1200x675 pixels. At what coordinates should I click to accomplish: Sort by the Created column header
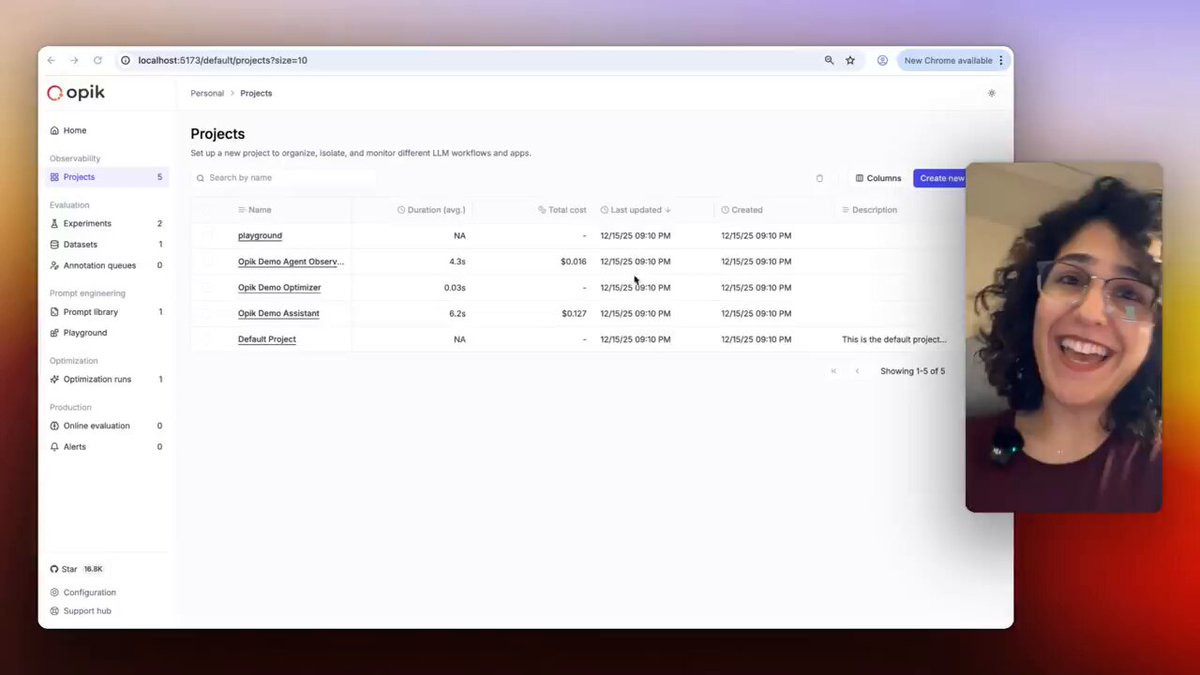(742, 210)
